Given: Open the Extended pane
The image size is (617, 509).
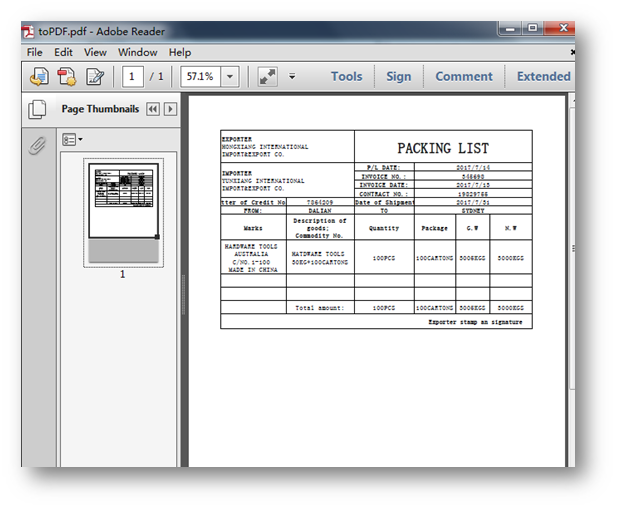Looking at the screenshot, I should 543,76.
